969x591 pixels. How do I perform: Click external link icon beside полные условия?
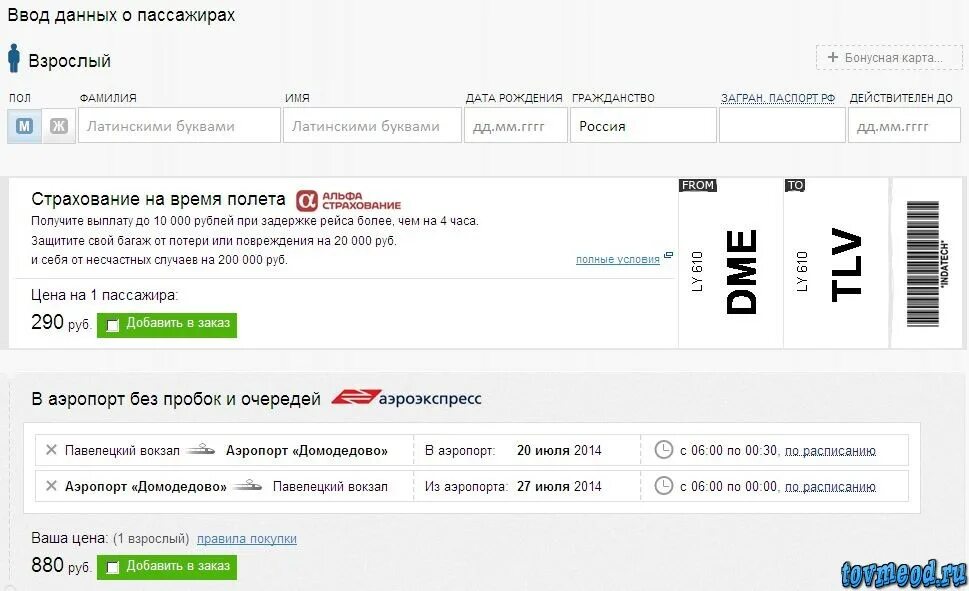click(668, 255)
